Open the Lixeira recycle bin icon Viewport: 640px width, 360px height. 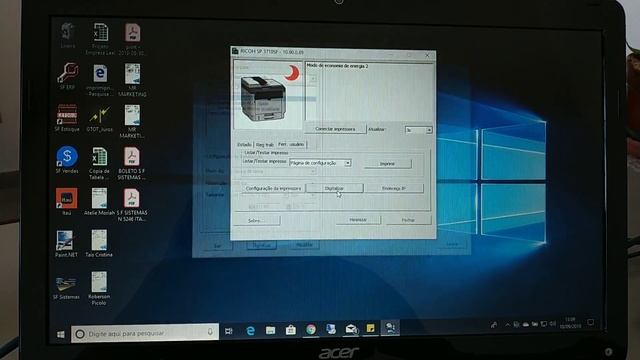click(68, 35)
